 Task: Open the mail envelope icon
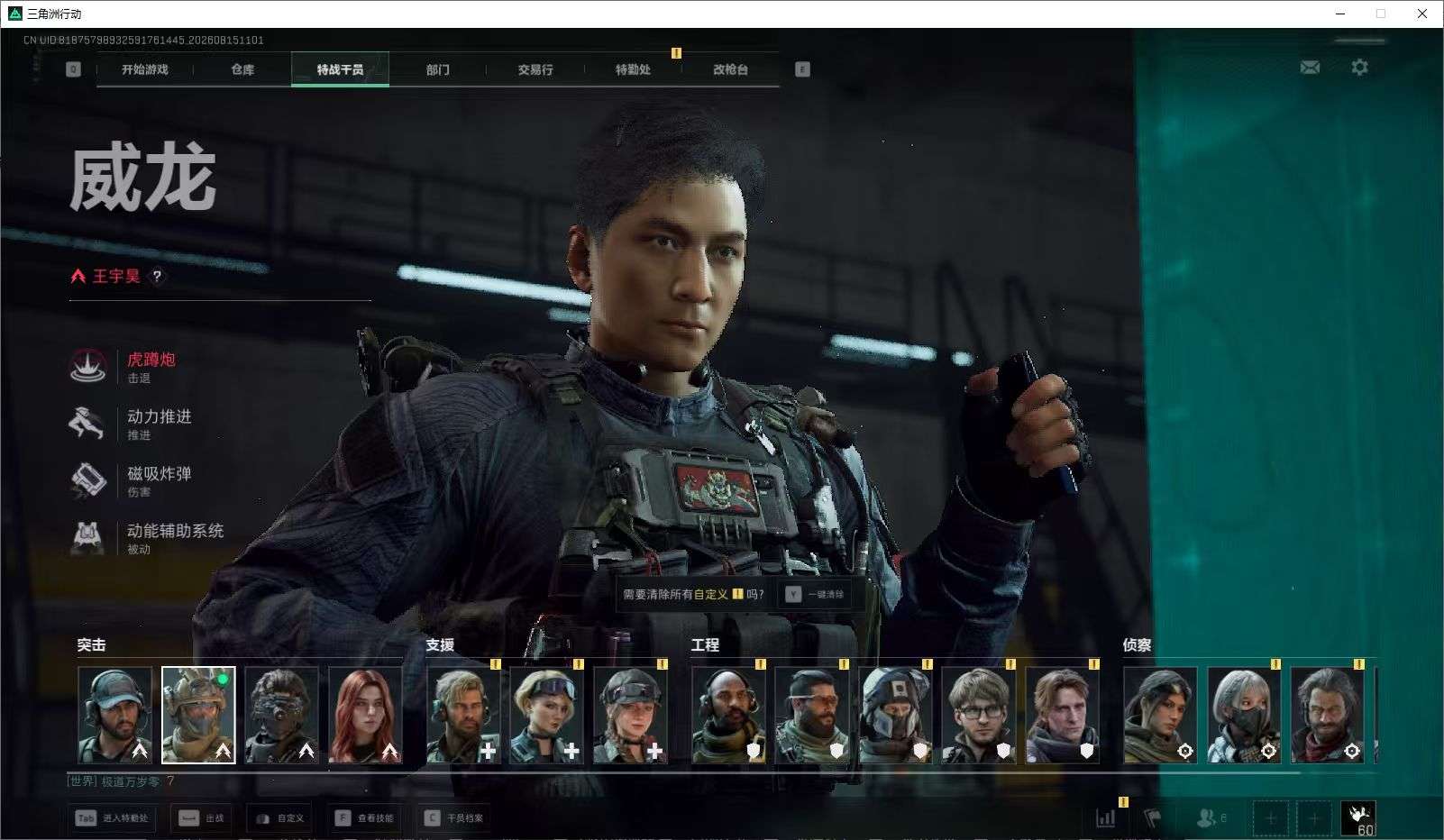(x=1310, y=67)
